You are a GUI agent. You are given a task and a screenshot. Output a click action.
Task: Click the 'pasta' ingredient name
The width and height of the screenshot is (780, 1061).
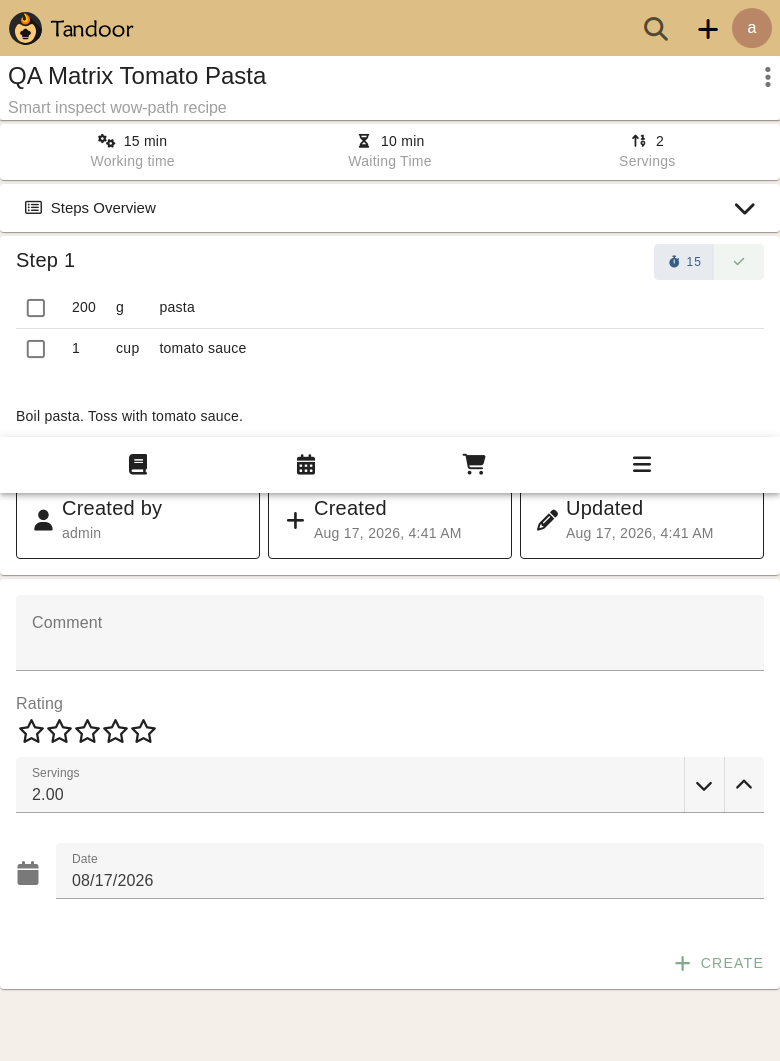coord(177,308)
